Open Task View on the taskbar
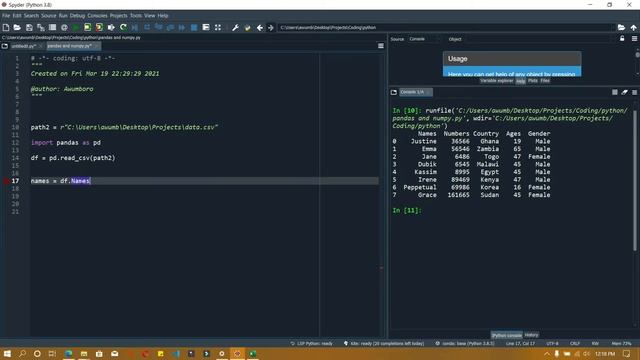640x360 pixels. [x=52, y=353]
